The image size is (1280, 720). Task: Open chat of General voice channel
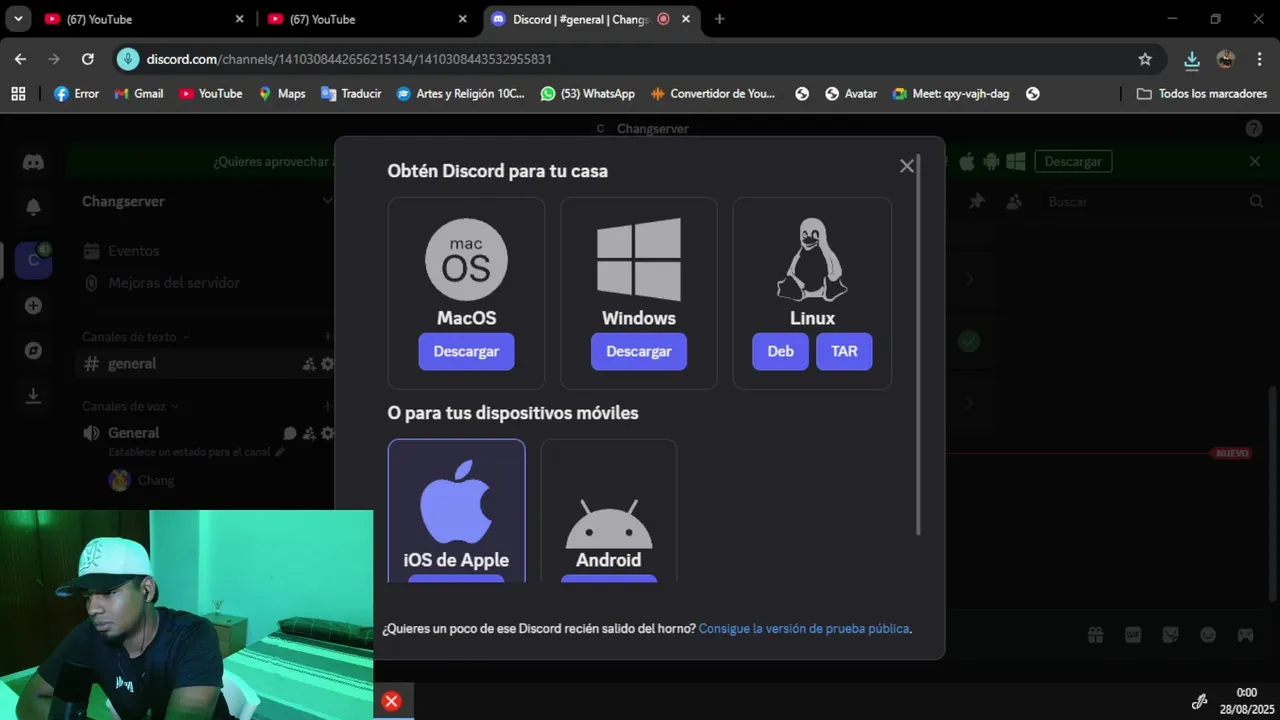coord(290,433)
